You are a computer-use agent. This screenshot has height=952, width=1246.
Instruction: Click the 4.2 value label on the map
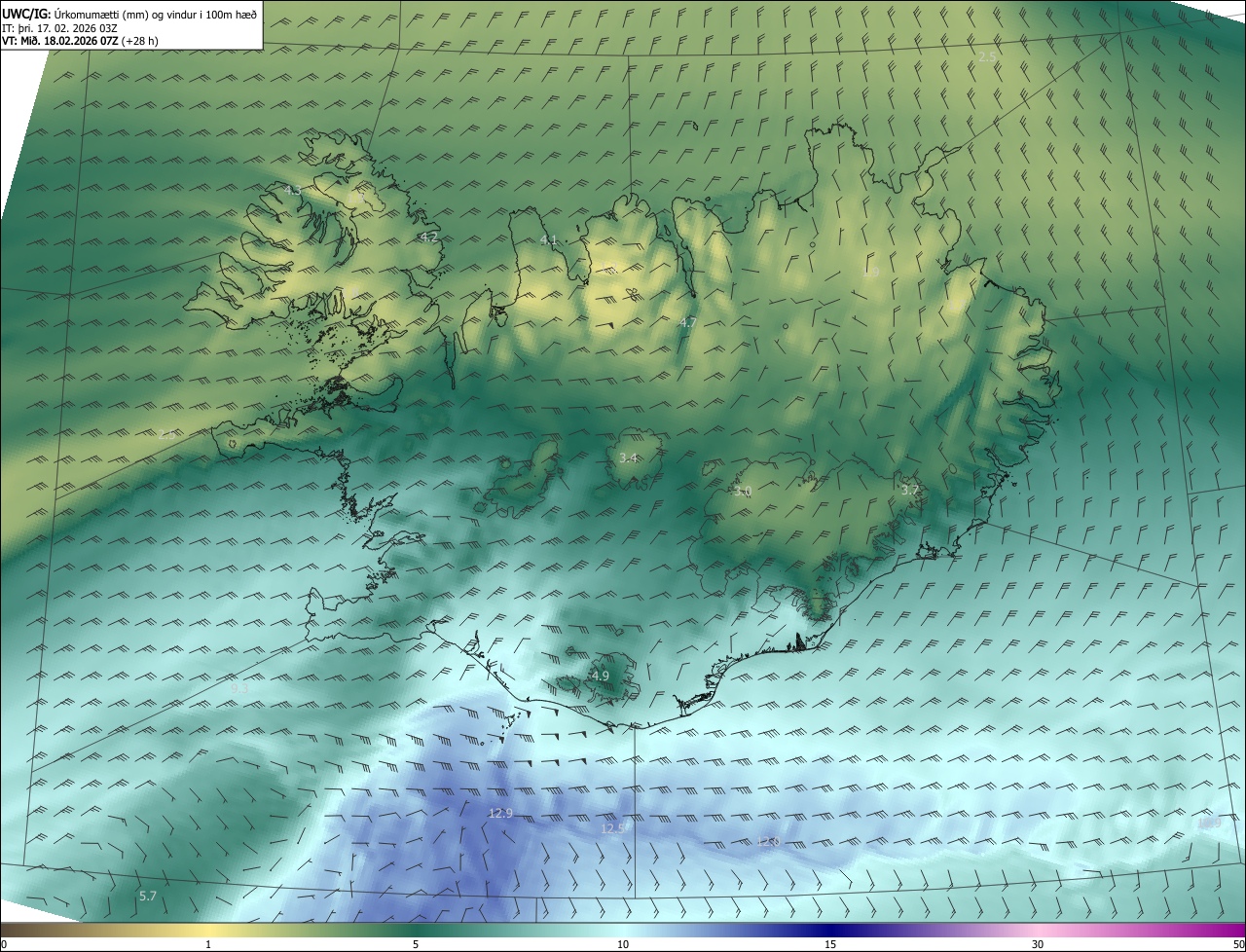(x=429, y=237)
